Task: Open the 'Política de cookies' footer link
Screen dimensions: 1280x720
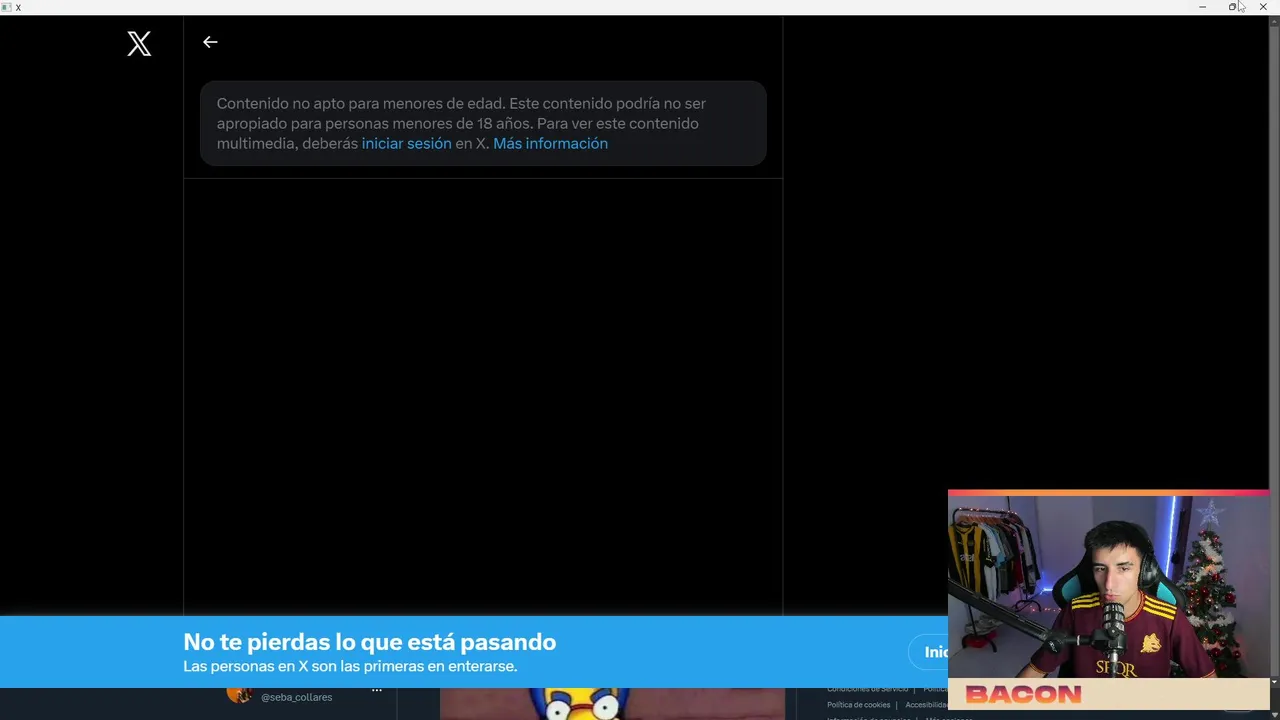Action: tap(858, 705)
